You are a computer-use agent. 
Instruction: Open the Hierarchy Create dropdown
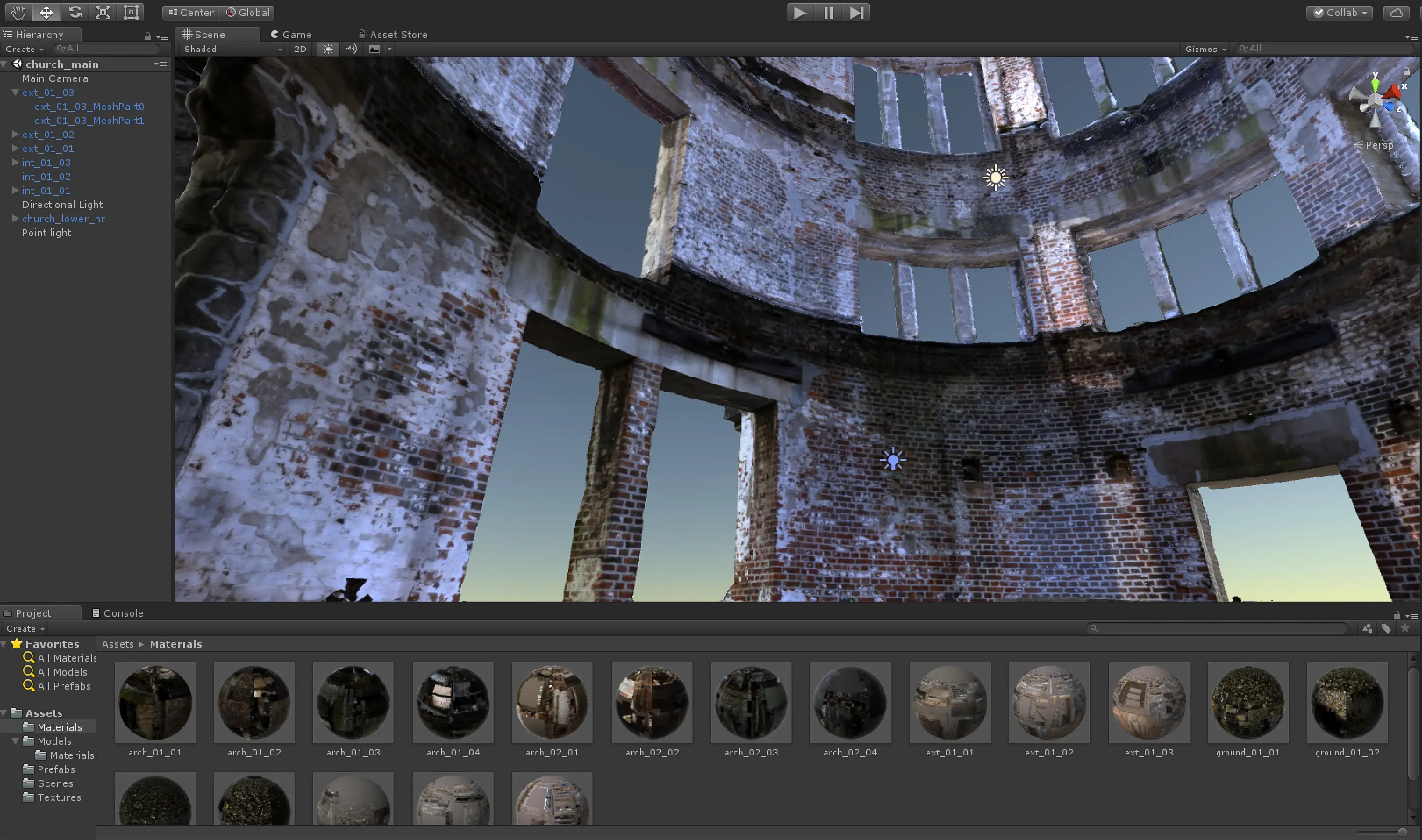pyautogui.click(x=25, y=49)
